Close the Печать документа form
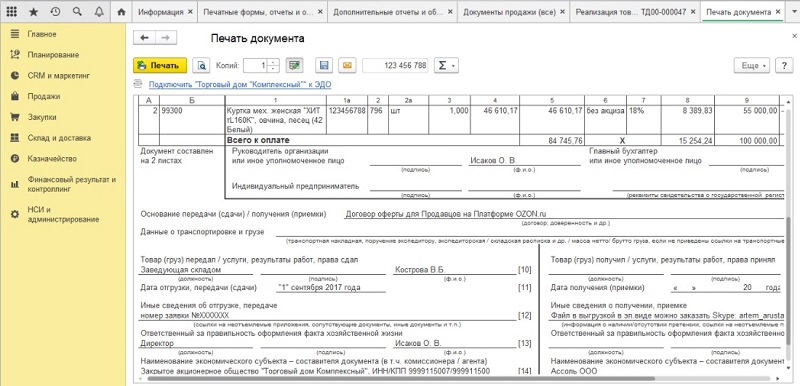Image resolution: width=800 pixels, height=386 pixels. (794, 36)
